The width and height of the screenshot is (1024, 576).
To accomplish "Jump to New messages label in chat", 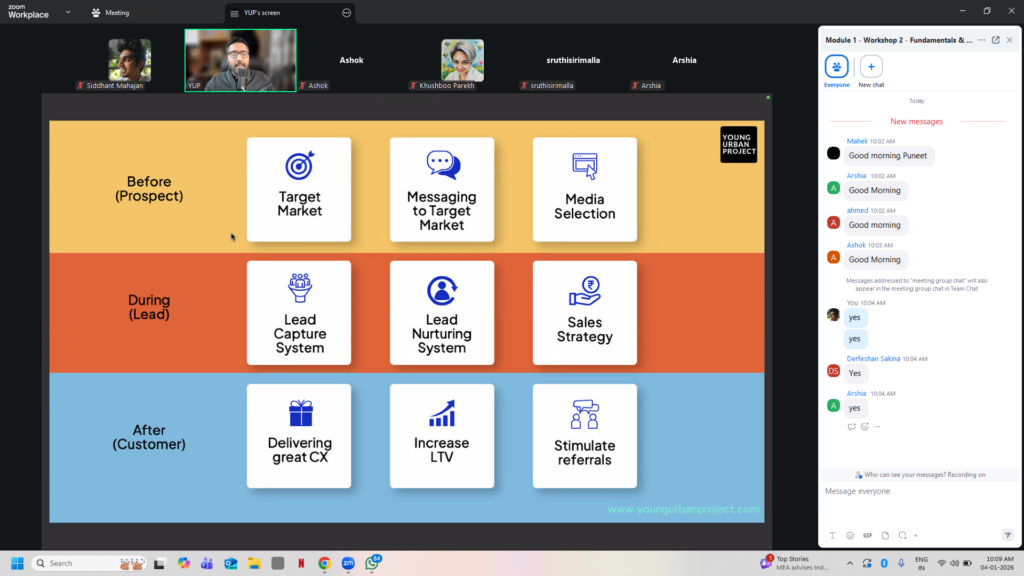I will pos(917,122).
